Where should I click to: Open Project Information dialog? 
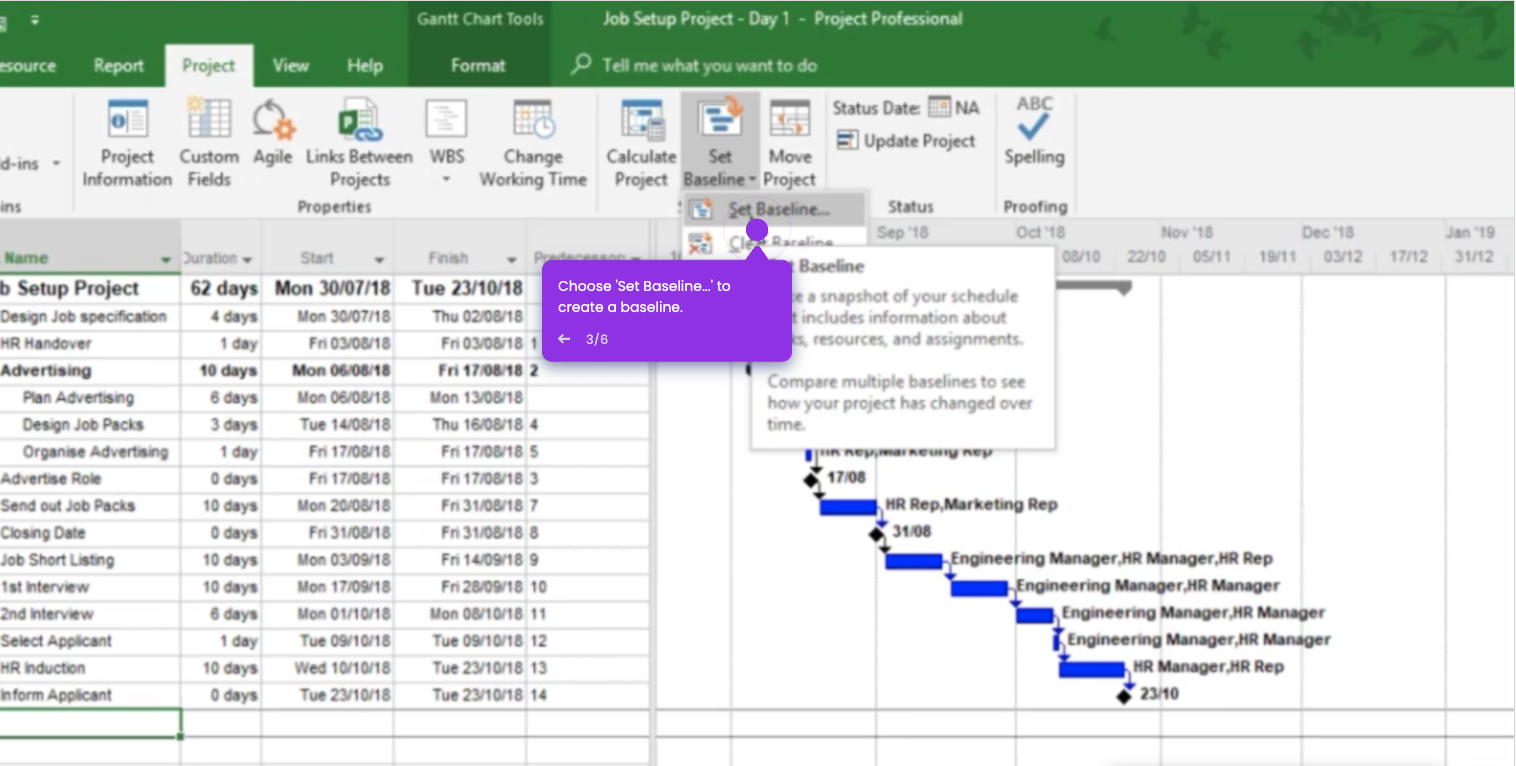point(127,143)
